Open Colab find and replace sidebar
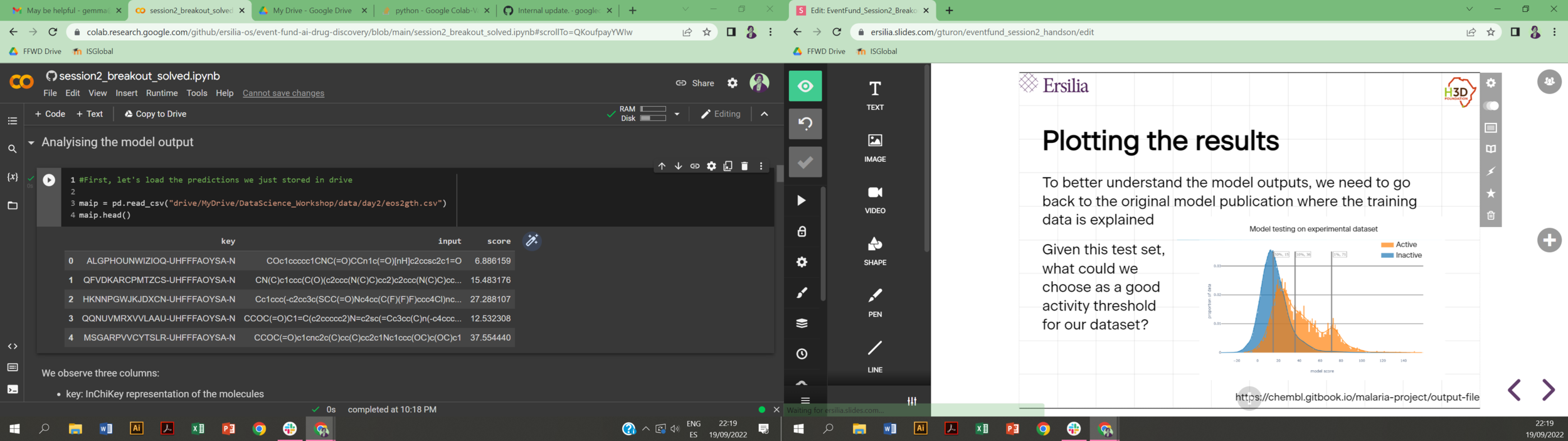1568x441 pixels. pyautogui.click(x=13, y=149)
